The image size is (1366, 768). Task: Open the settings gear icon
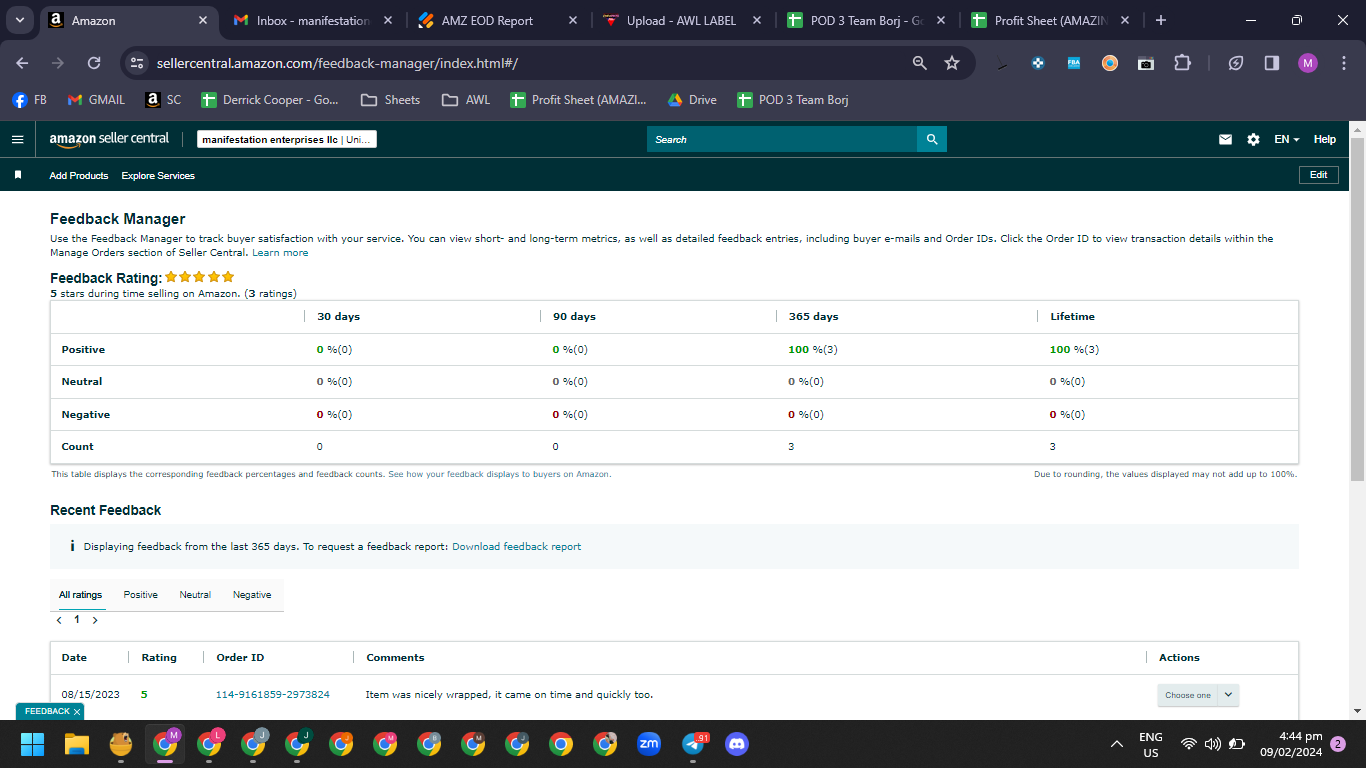(1253, 140)
